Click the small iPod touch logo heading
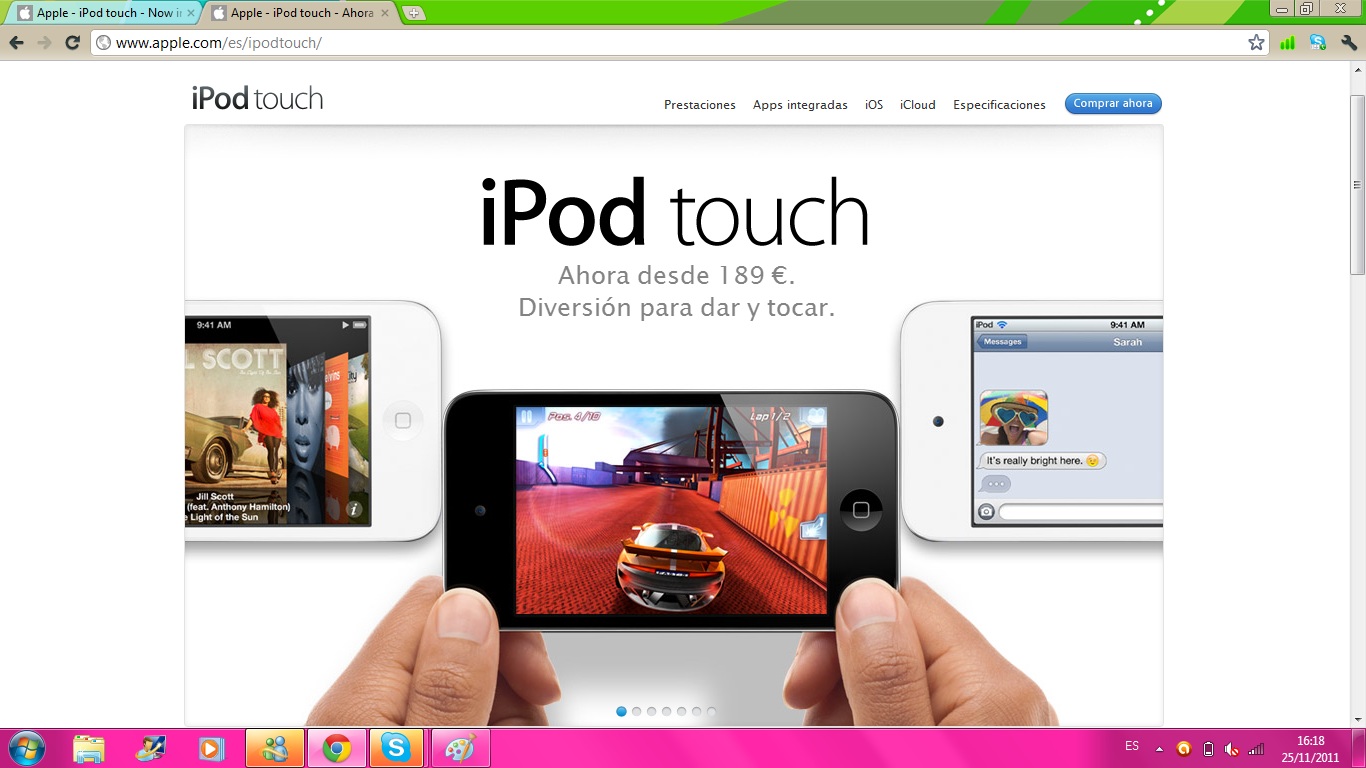 tap(257, 98)
